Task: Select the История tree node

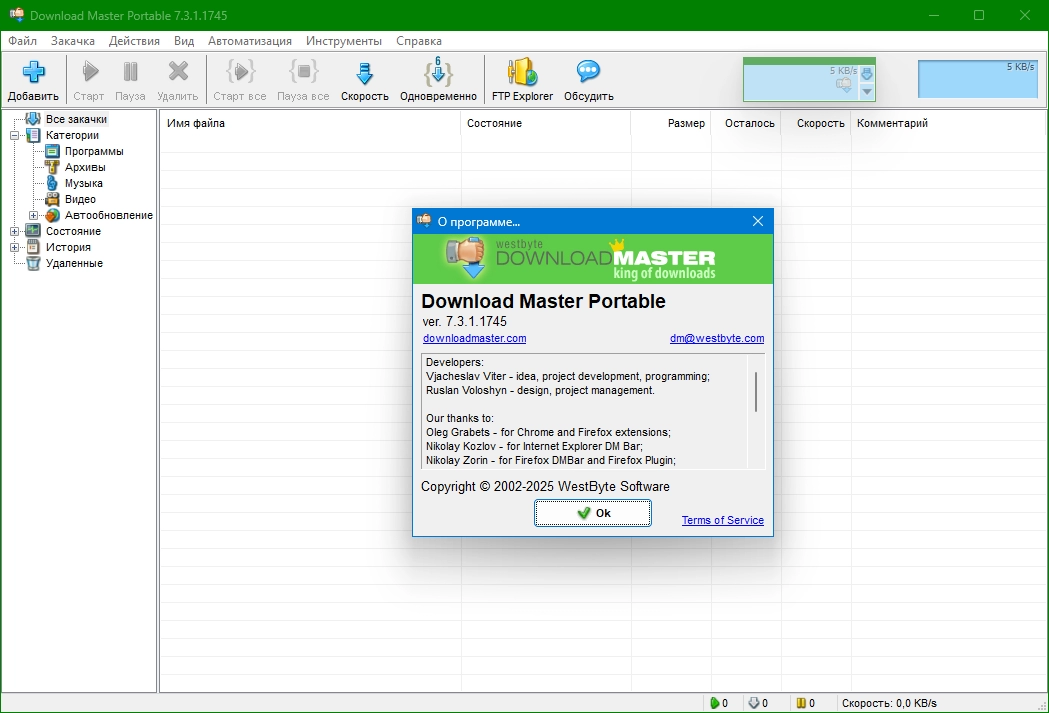Action: coord(68,247)
